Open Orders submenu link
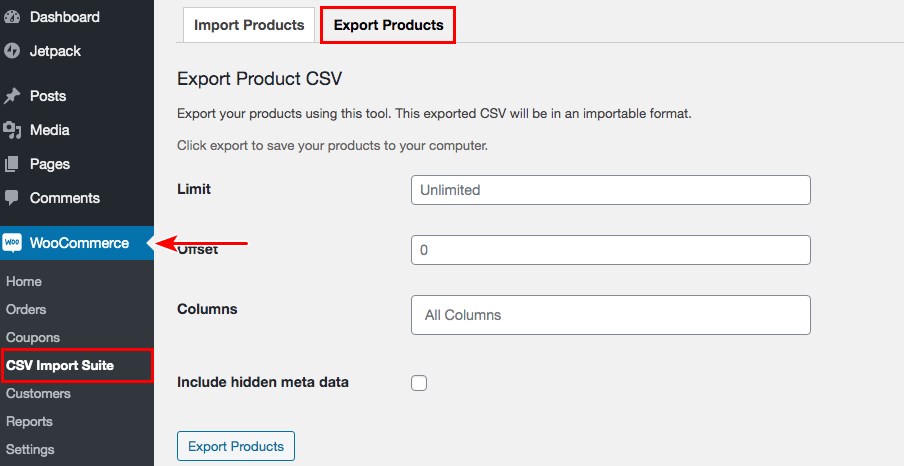This screenshot has width=904, height=466. 26,309
